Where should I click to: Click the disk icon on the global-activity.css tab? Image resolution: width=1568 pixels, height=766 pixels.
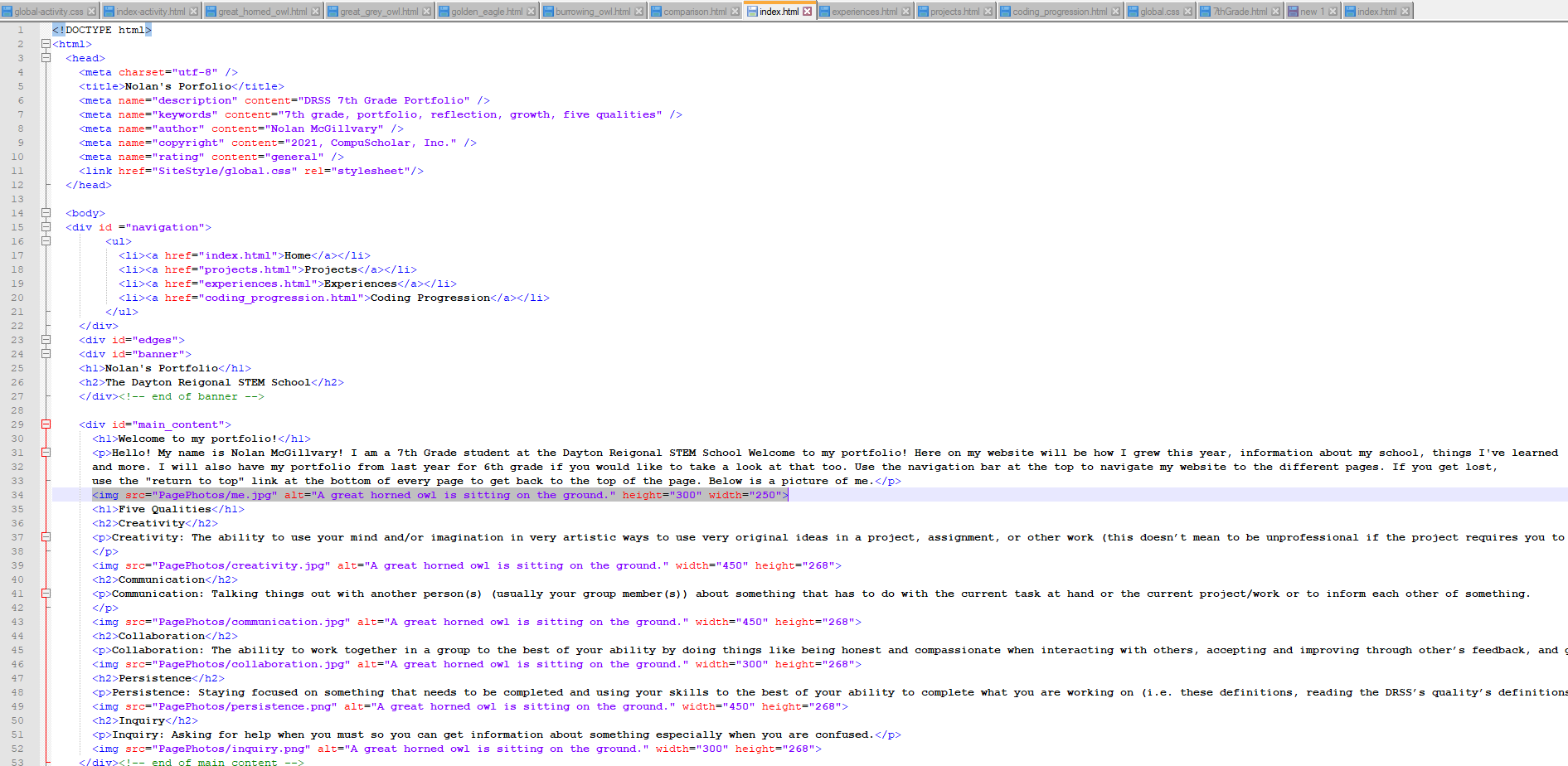7,12
